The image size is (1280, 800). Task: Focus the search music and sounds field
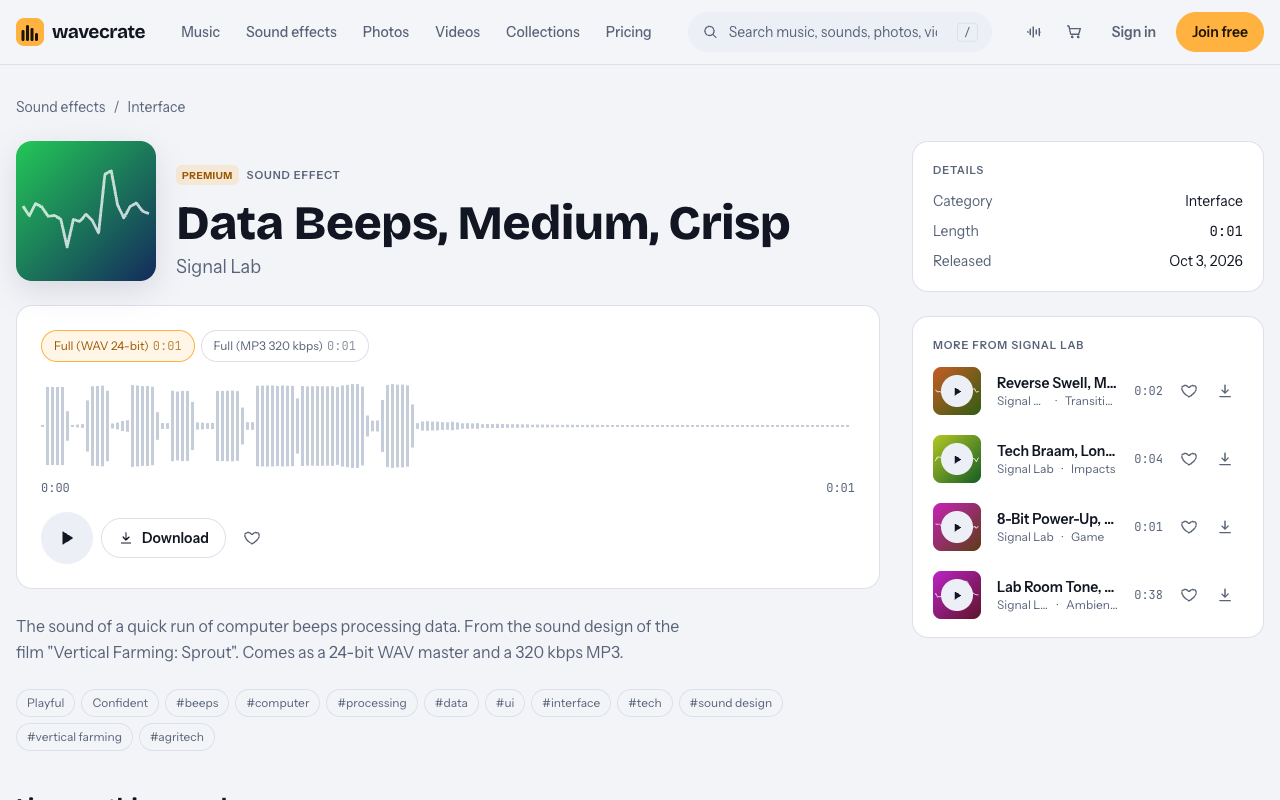click(840, 32)
